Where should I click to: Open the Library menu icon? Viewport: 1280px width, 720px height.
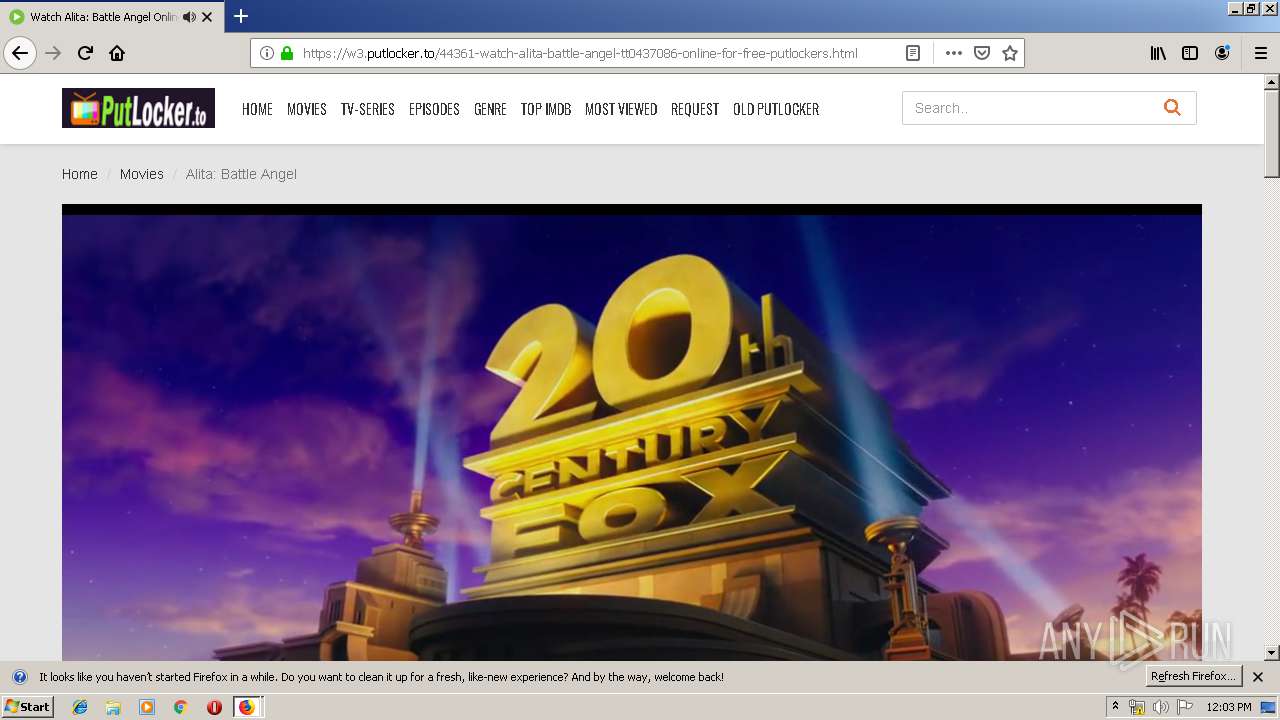[1158, 53]
